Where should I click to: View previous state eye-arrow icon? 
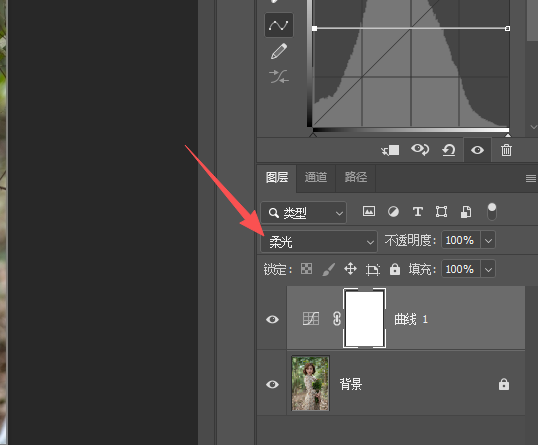coord(420,150)
